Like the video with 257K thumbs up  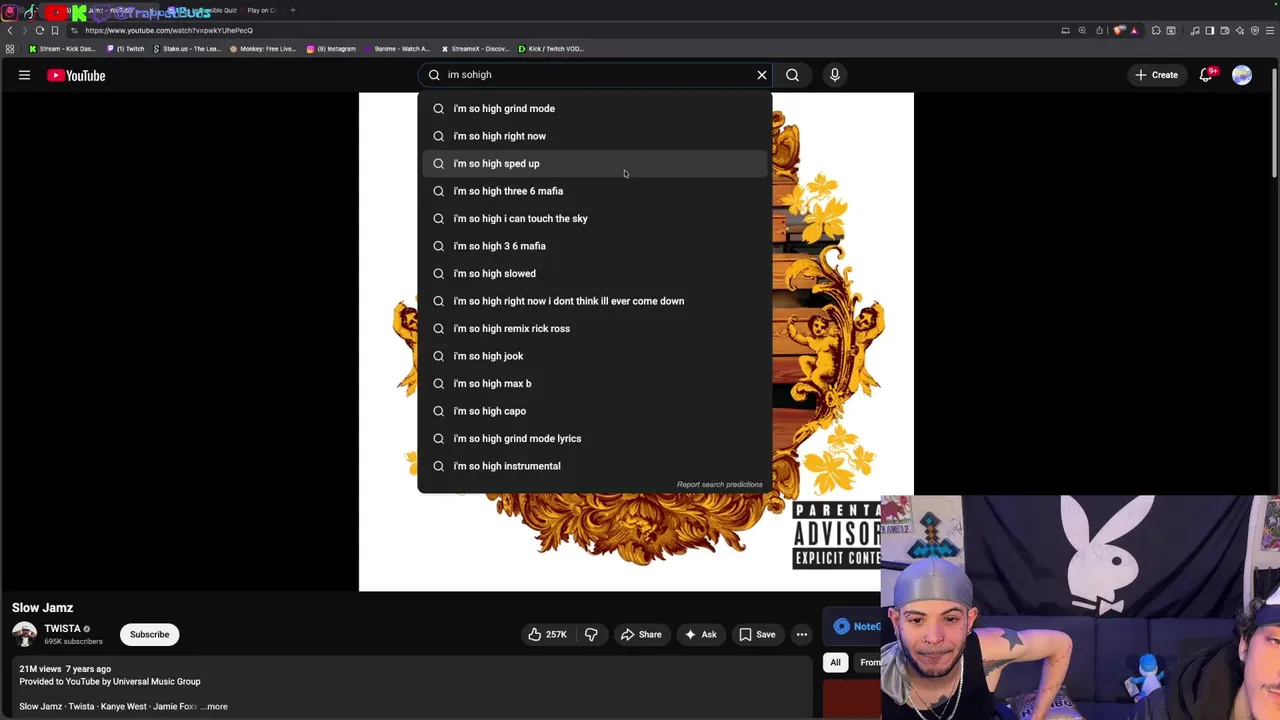click(547, 634)
